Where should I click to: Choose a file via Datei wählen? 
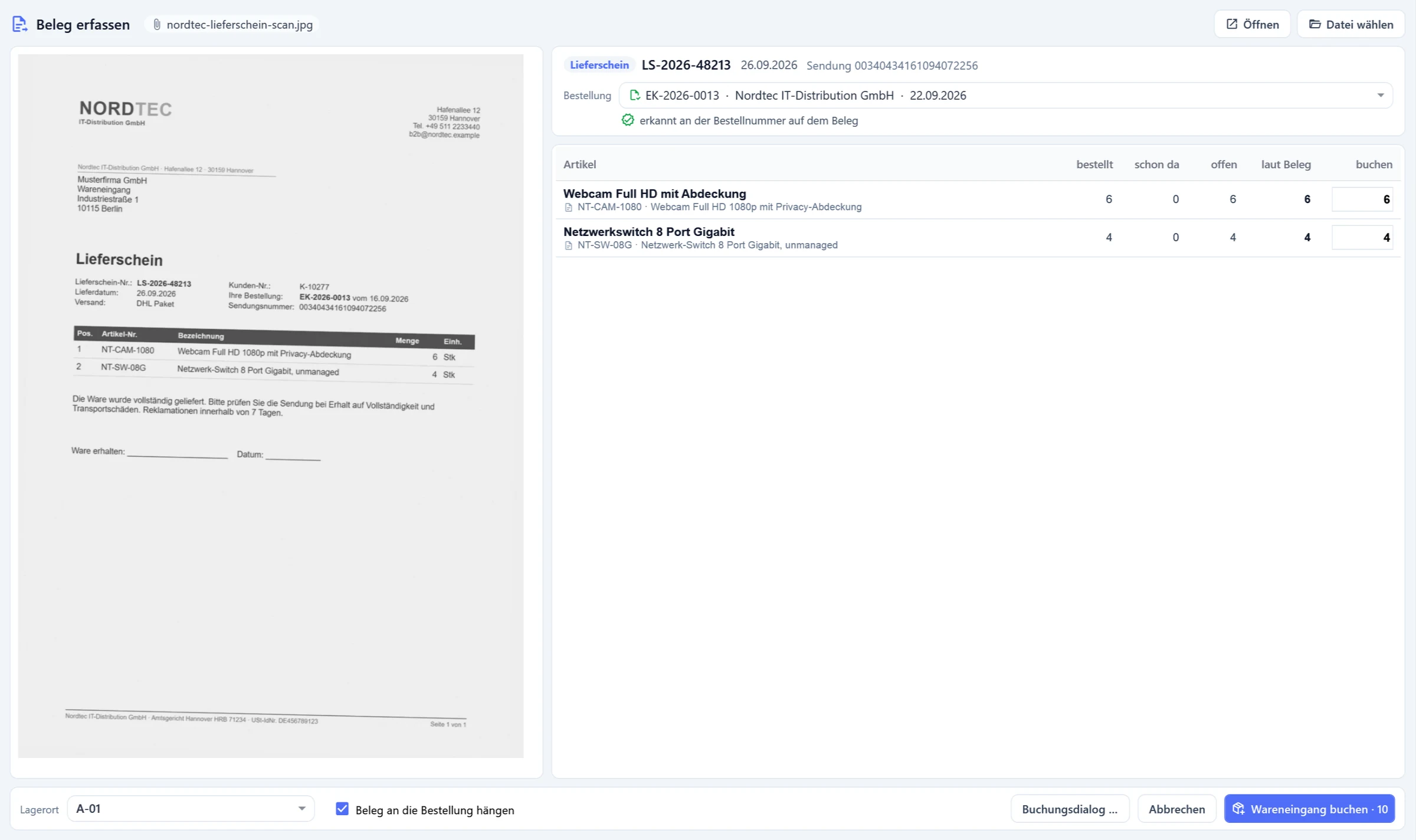[1351, 24]
